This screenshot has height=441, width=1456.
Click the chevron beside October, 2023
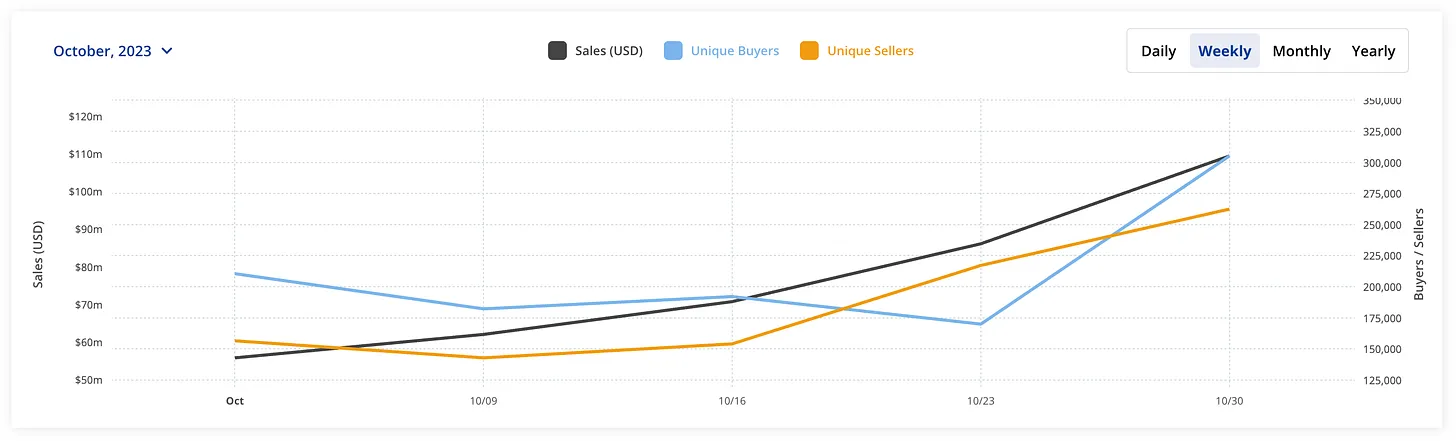167,51
